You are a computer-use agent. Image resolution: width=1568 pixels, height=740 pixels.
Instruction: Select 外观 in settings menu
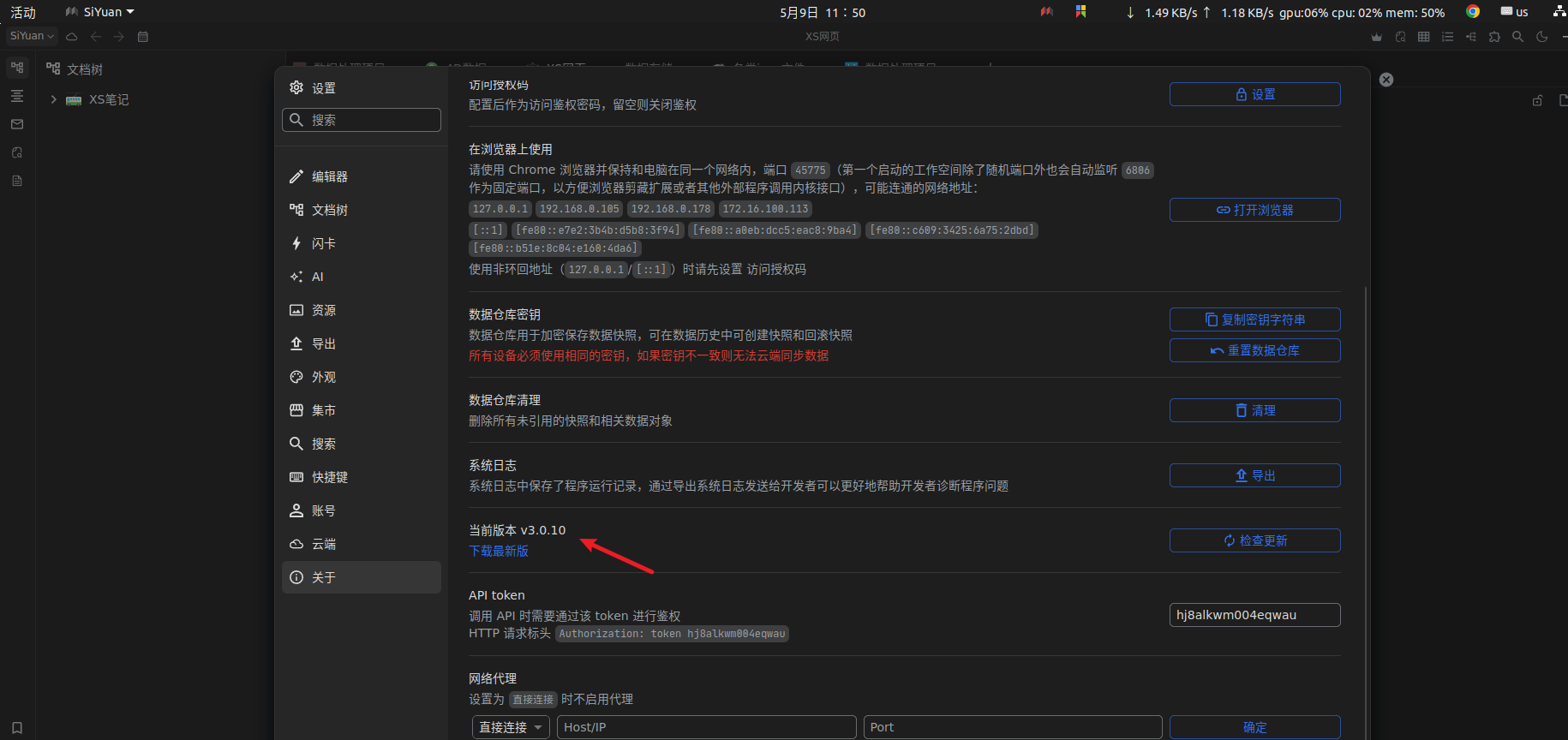362,377
